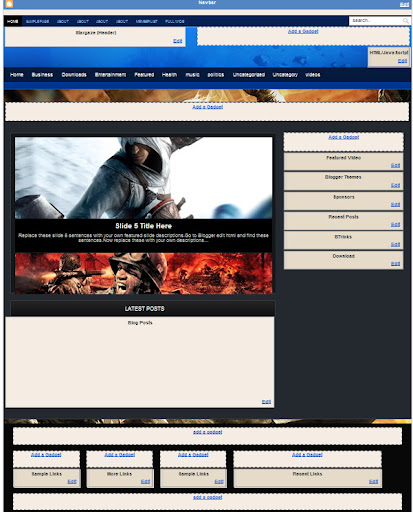Go to Home in category navigation
The height and width of the screenshot is (512, 413).
pos(17,75)
